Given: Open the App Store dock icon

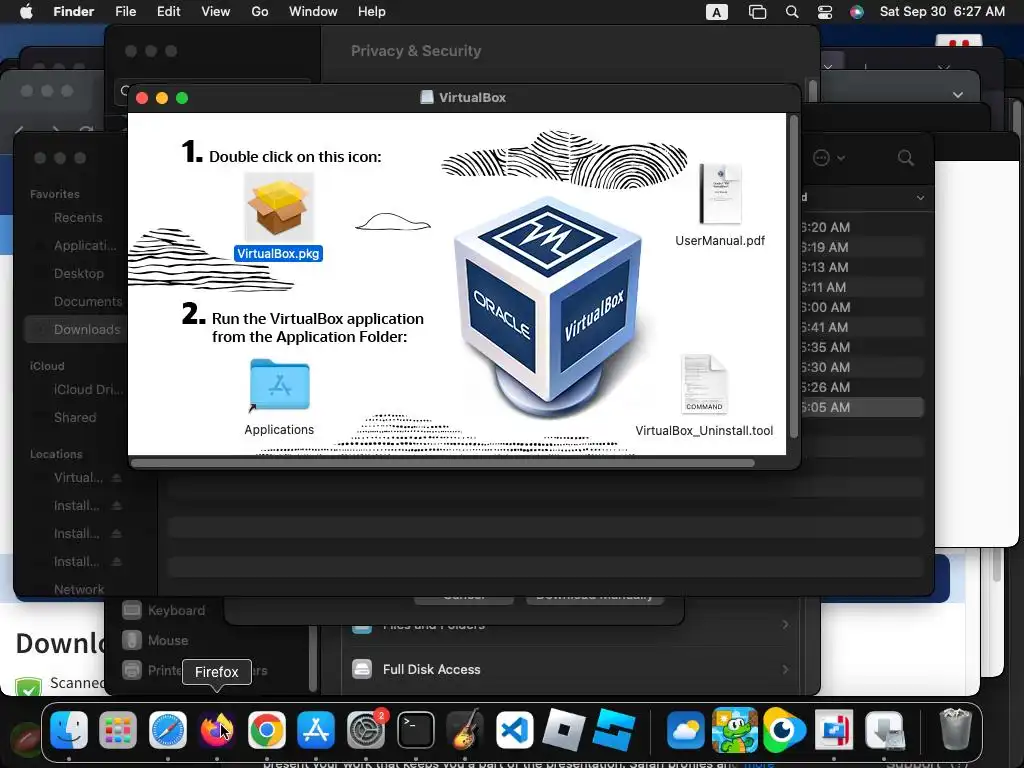Looking at the screenshot, I should pos(316,729).
